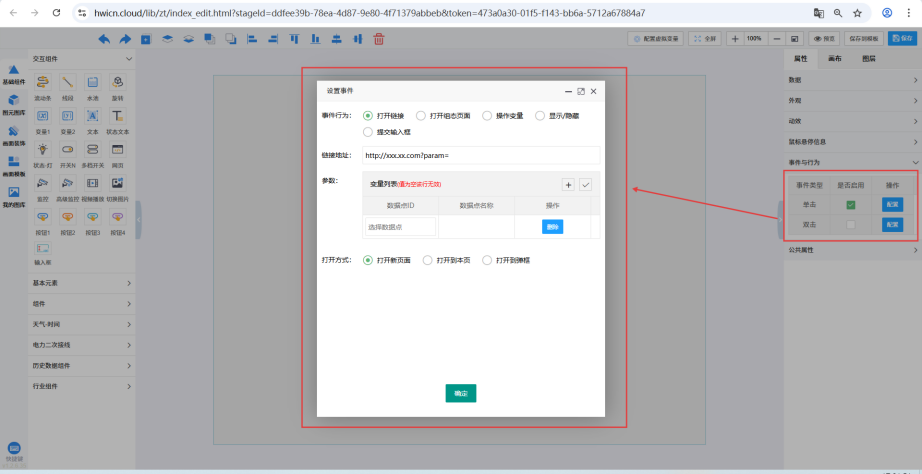
Task: Pick the 视频播放 video component
Action: (92, 185)
